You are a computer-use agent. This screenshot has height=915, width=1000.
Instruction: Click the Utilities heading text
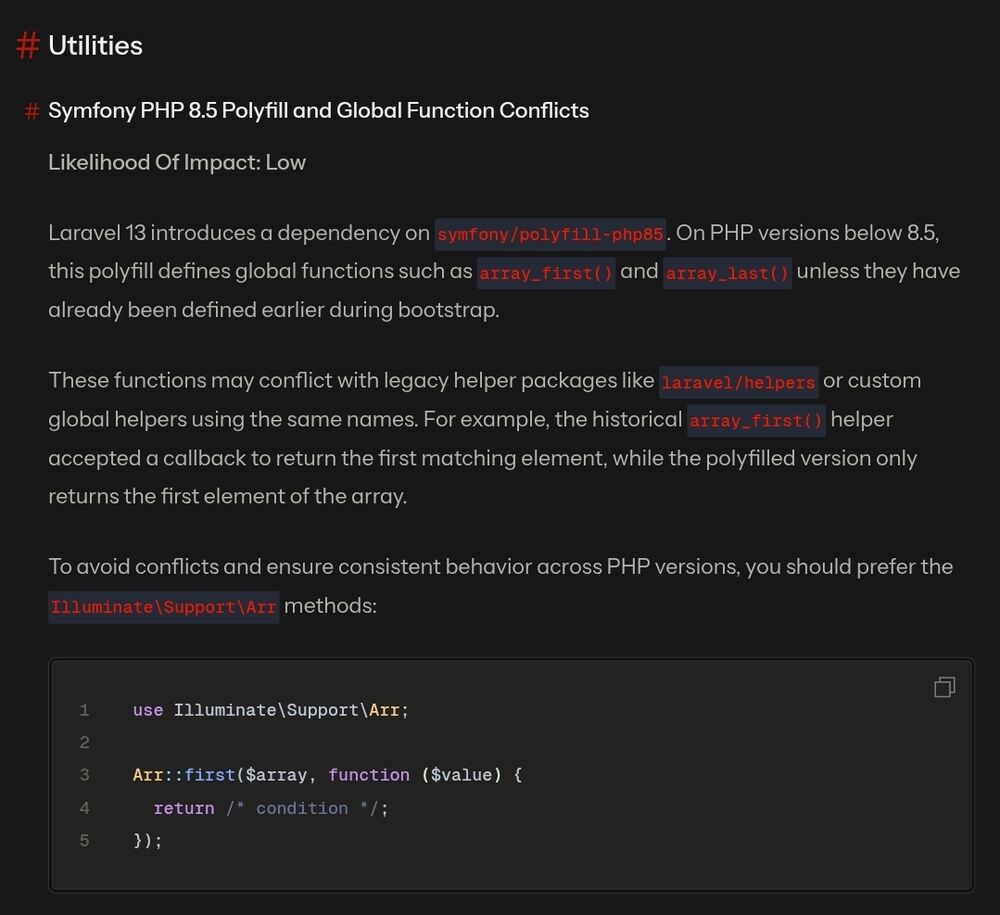click(x=95, y=46)
